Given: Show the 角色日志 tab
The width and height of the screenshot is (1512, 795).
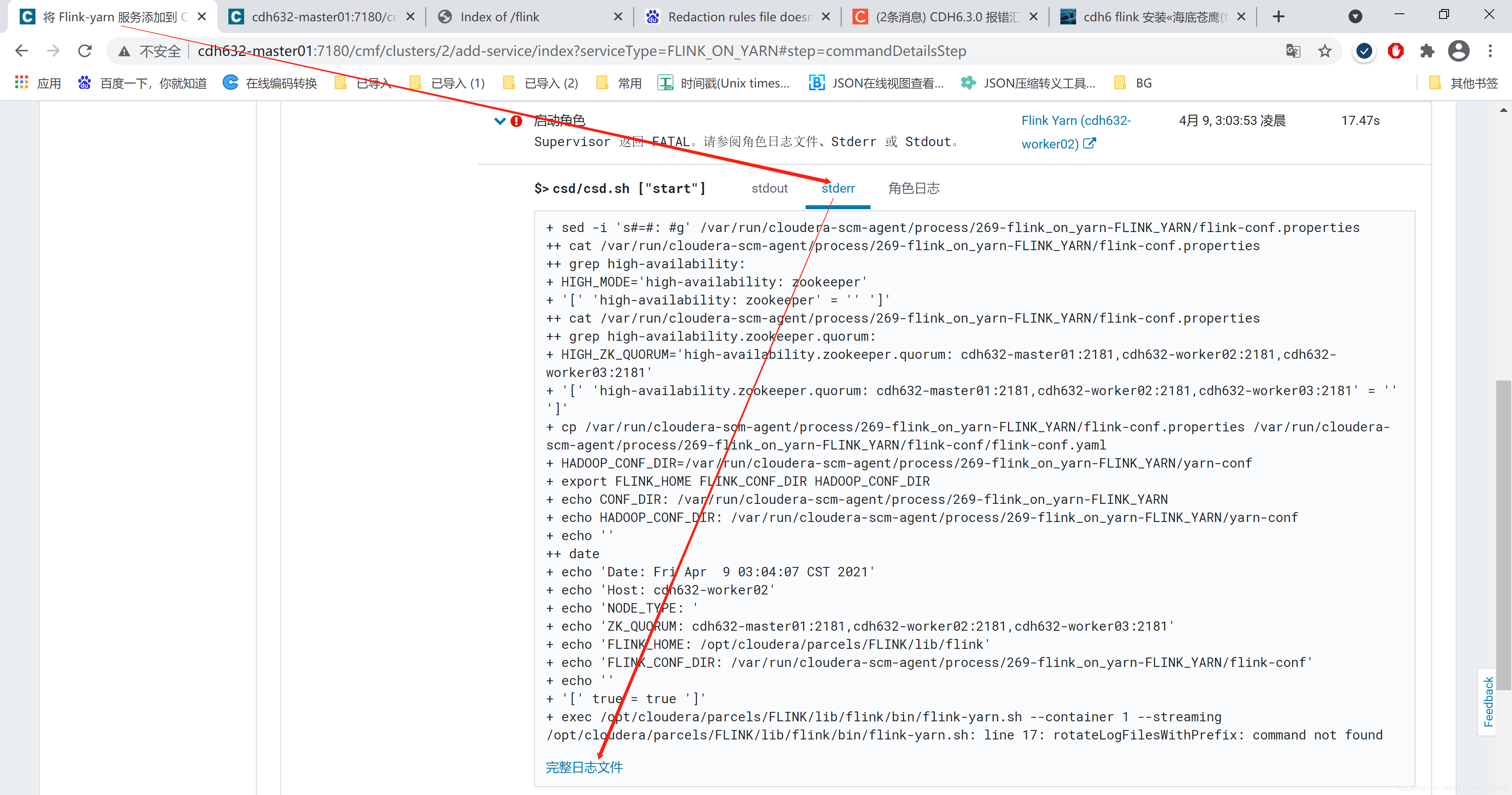Looking at the screenshot, I should coord(914,188).
